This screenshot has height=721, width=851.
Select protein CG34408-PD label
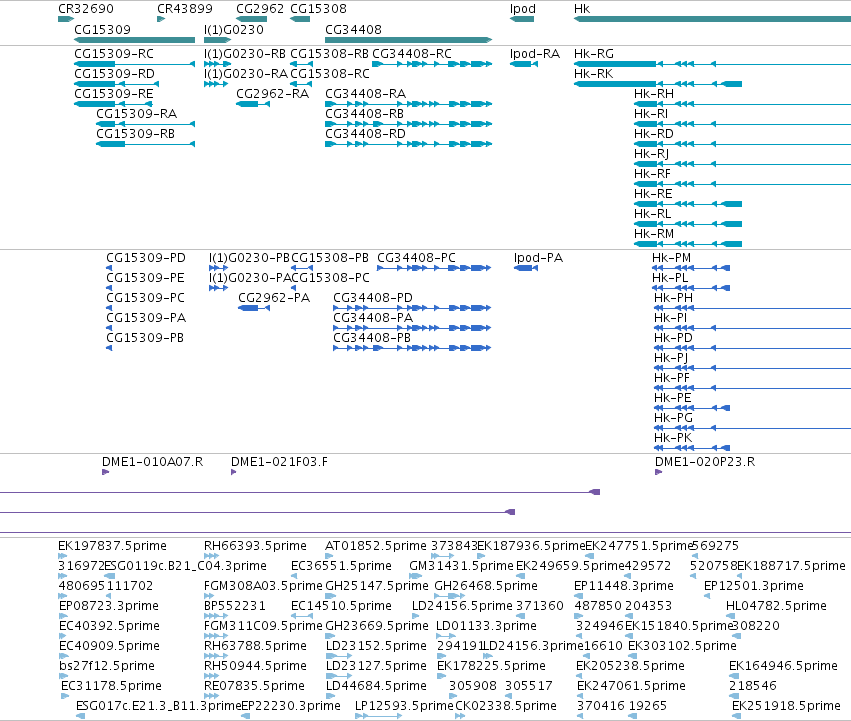coord(373,298)
